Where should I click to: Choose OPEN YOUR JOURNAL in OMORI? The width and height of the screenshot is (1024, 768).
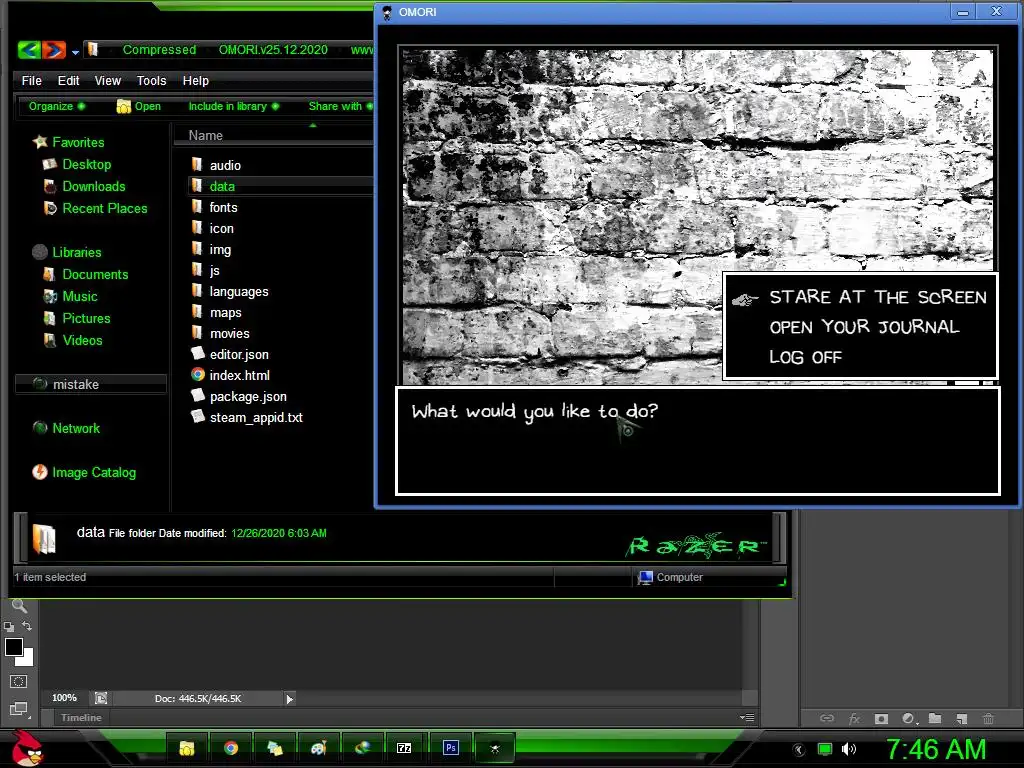tap(864, 327)
